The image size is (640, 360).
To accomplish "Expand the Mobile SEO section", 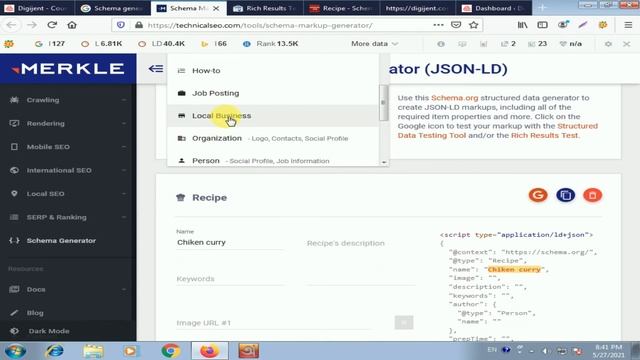I will tap(68, 147).
